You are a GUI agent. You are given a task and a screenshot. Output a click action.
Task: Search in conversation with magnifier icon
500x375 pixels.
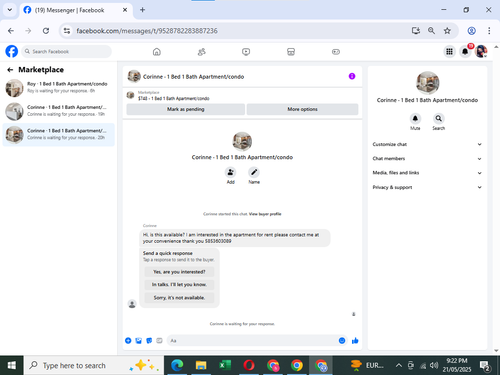[439, 118]
